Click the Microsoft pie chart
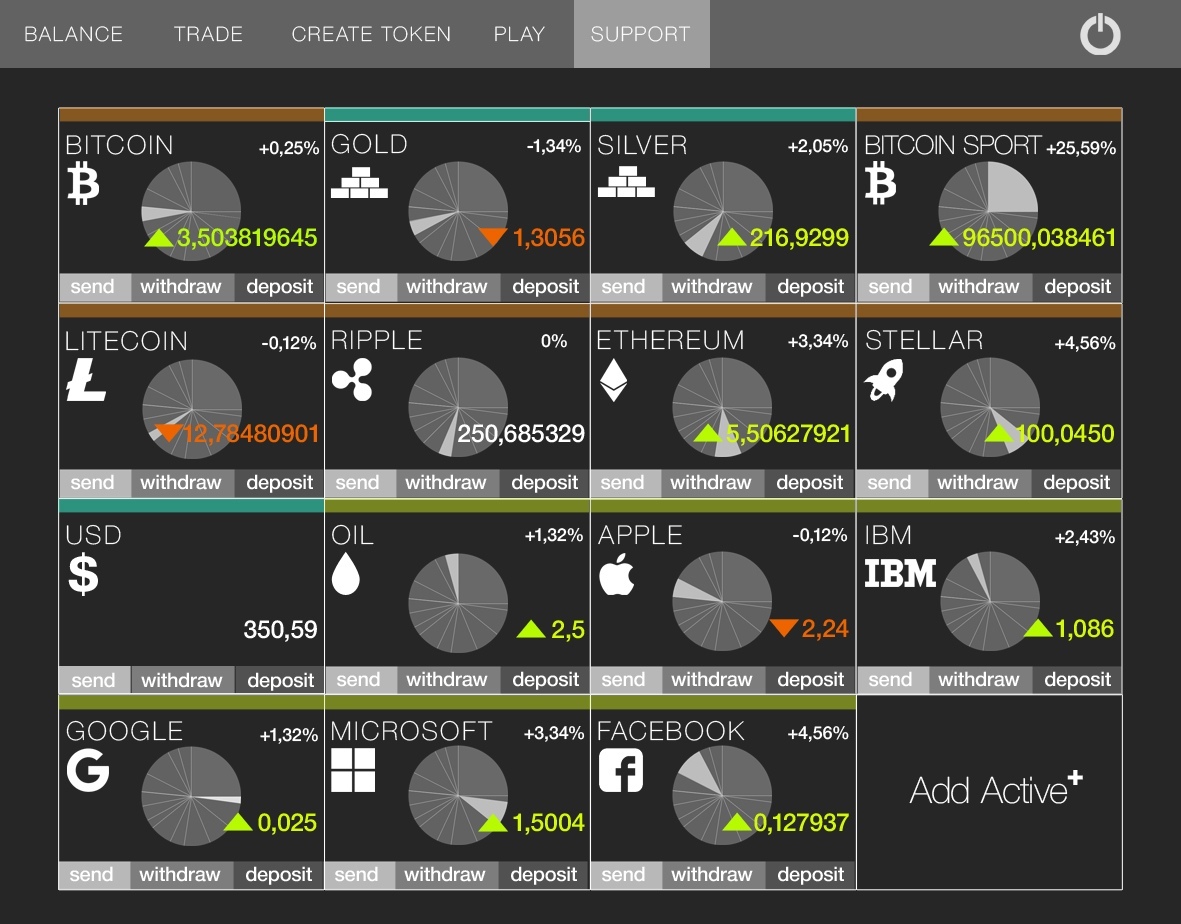This screenshot has height=924, width=1181. (458, 796)
